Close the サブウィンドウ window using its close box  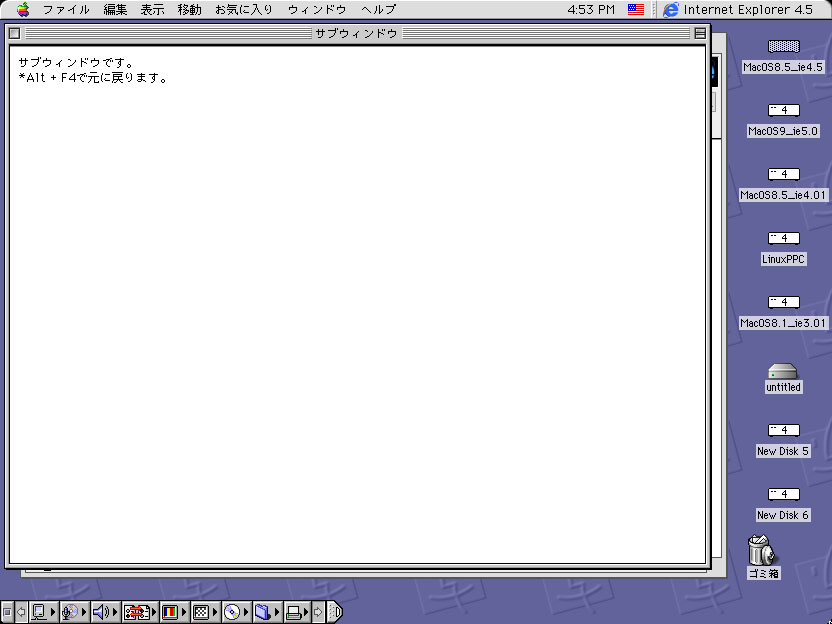click(x=15, y=33)
